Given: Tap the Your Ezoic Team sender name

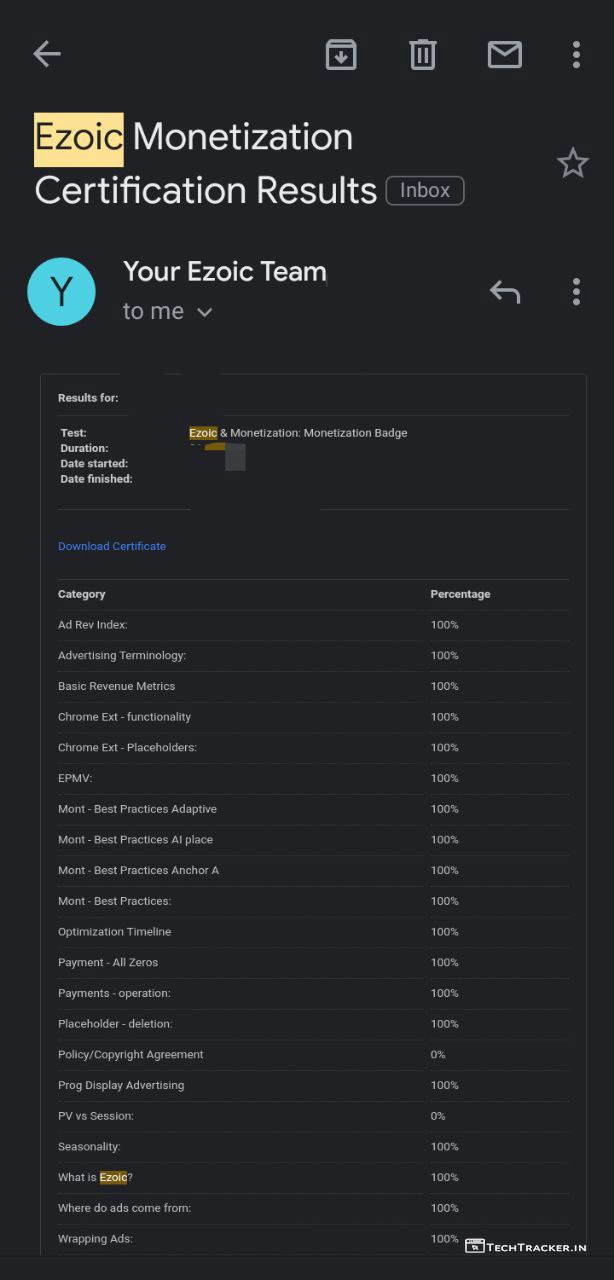Looking at the screenshot, I should click(x=225, y=271).
